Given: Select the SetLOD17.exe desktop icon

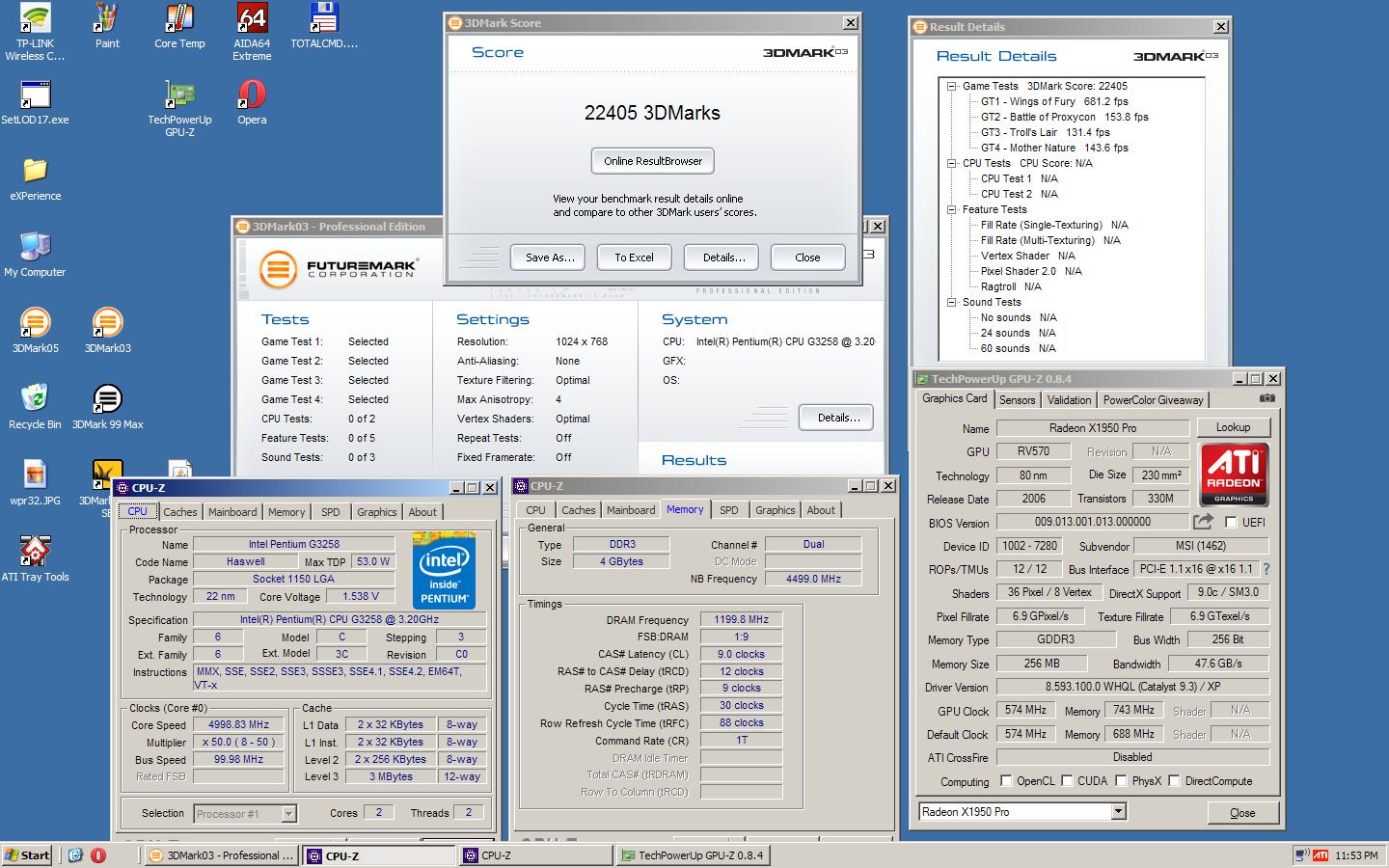Looking at the screenshot, I should coord(36,102).
